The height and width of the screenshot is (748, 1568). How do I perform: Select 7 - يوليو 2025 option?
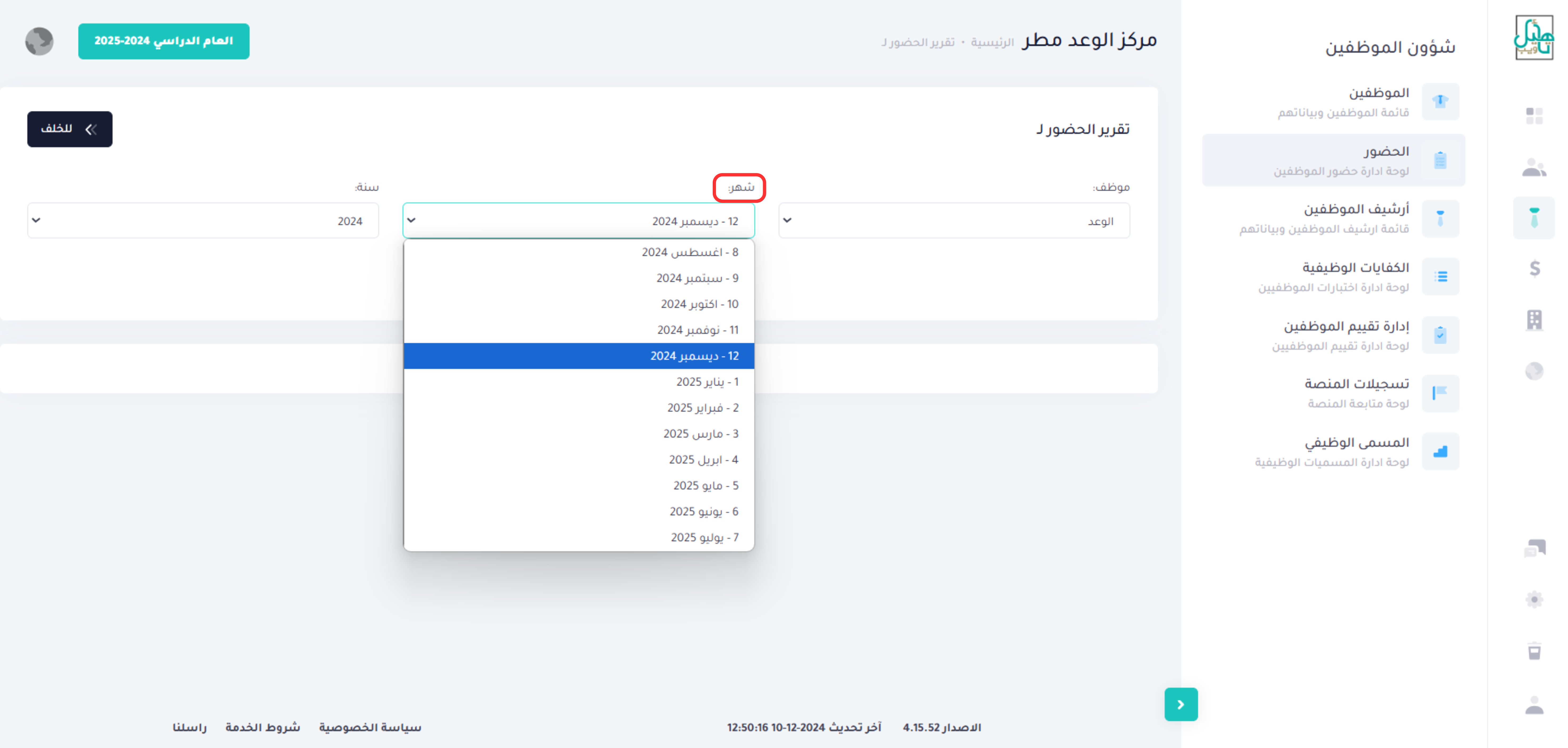[578, 538]
